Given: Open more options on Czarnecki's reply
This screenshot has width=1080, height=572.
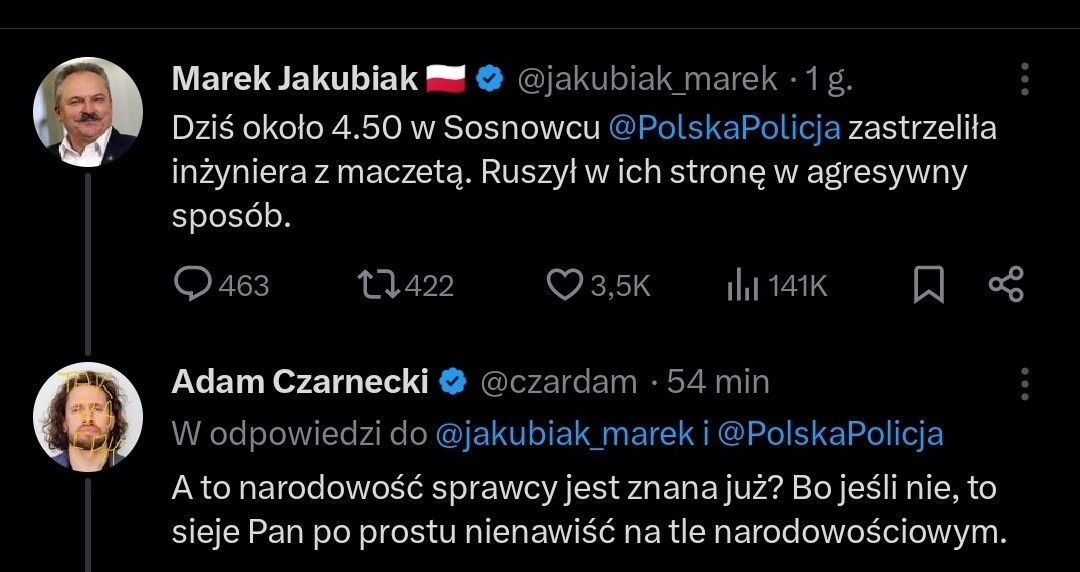Looking at the screenshot, I should [1024, 383].
